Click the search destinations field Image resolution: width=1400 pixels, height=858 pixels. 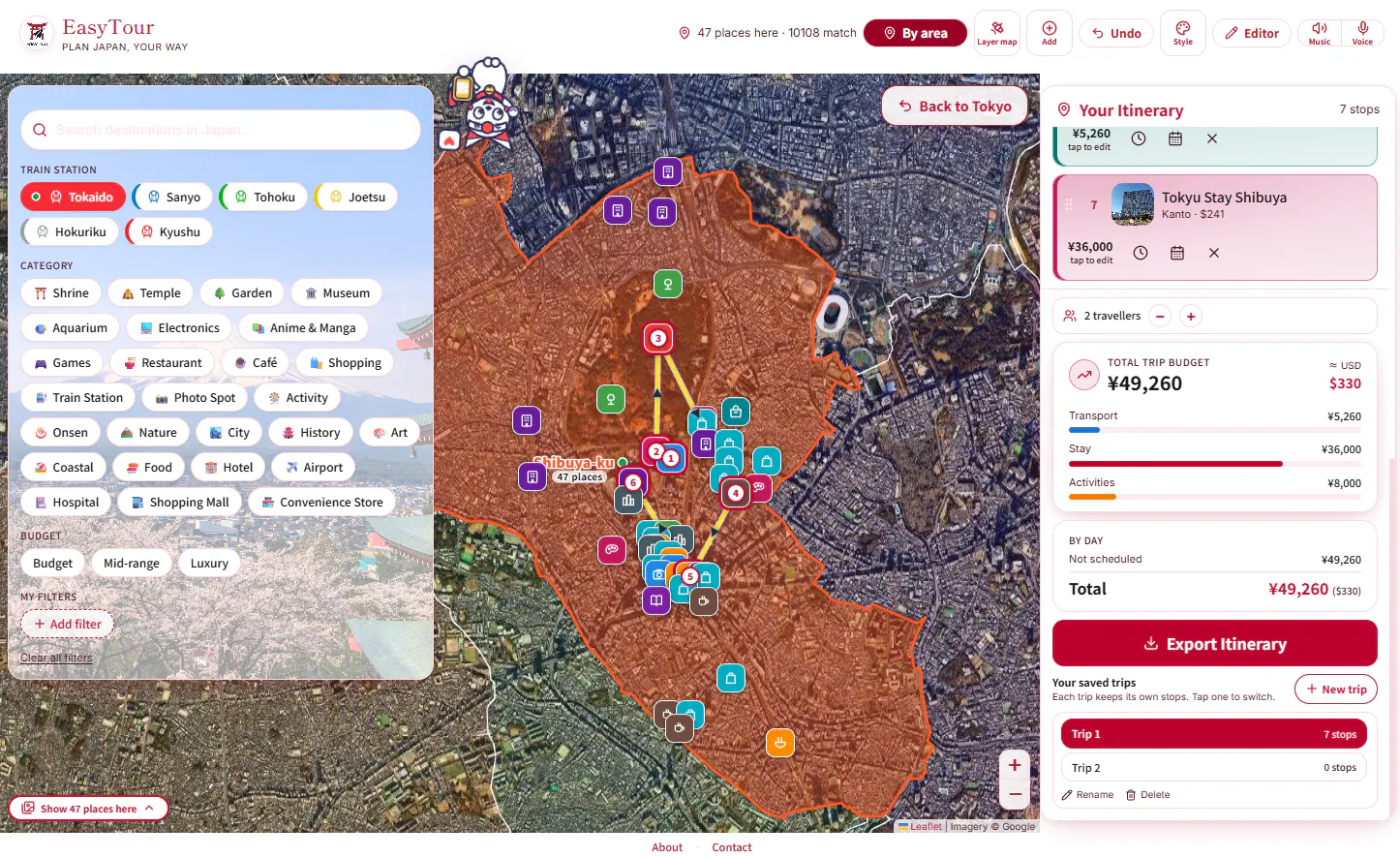(221, 130)
